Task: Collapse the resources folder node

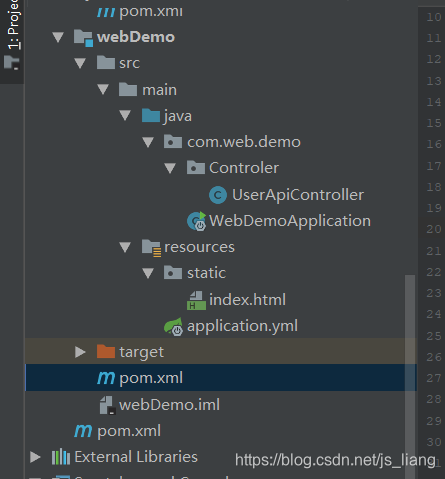Action: (x=125, y=247)
